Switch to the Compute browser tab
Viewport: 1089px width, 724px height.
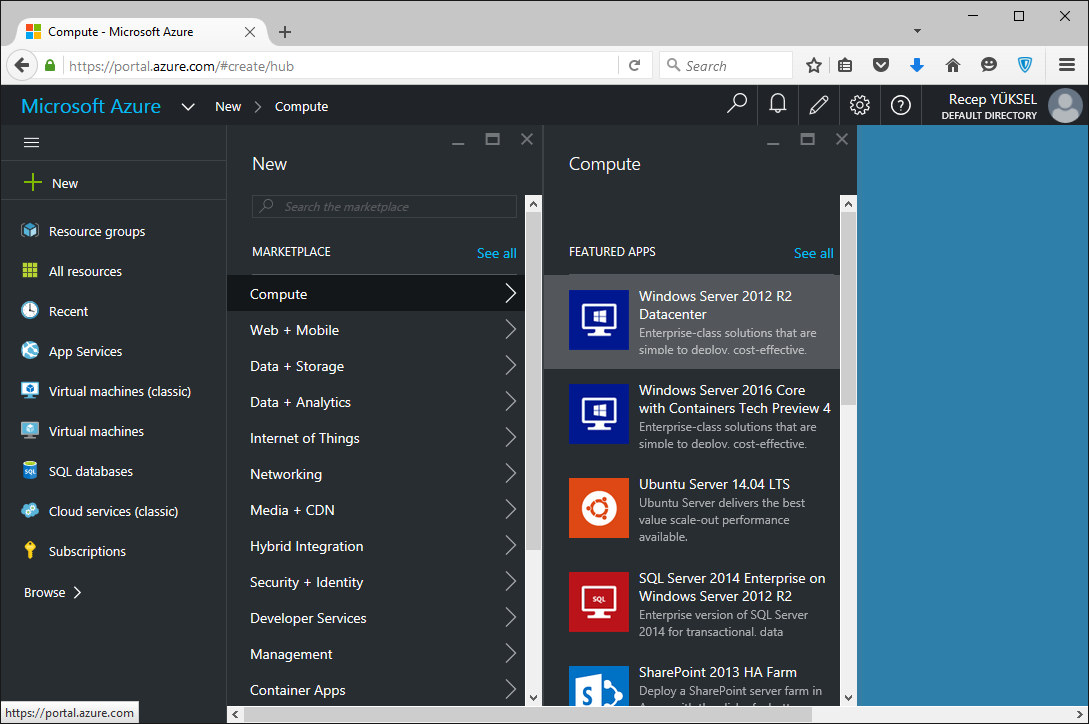[139, 32]
